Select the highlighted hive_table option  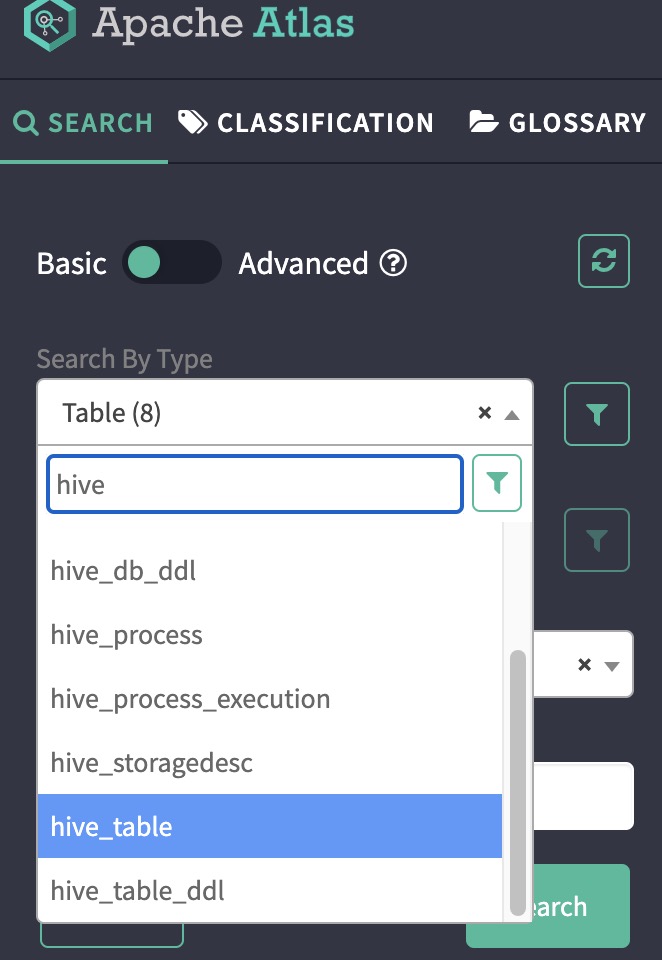pos(269,826)
